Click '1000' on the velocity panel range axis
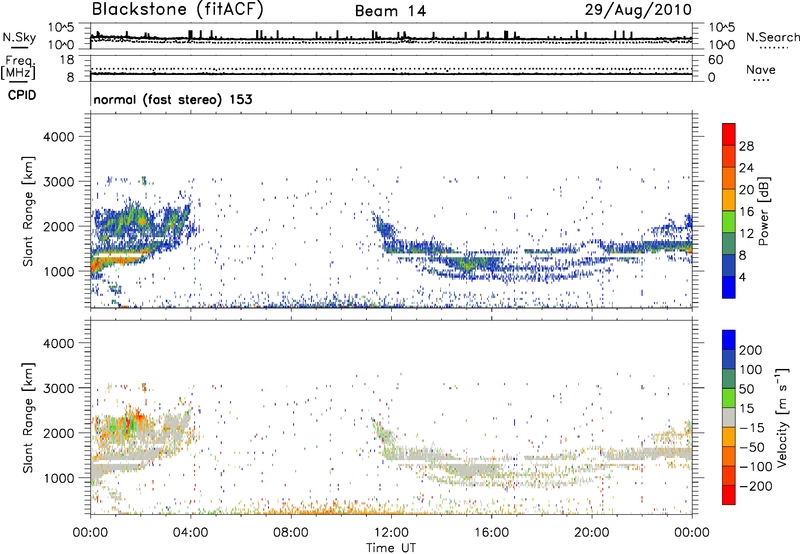The image size is (800, 554). click(59, 478)
